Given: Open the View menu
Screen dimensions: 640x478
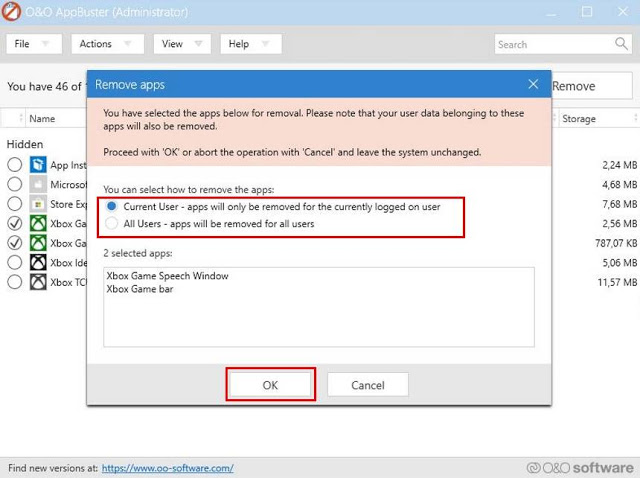Looking at the screenshot, I should [x=182, y=44].
